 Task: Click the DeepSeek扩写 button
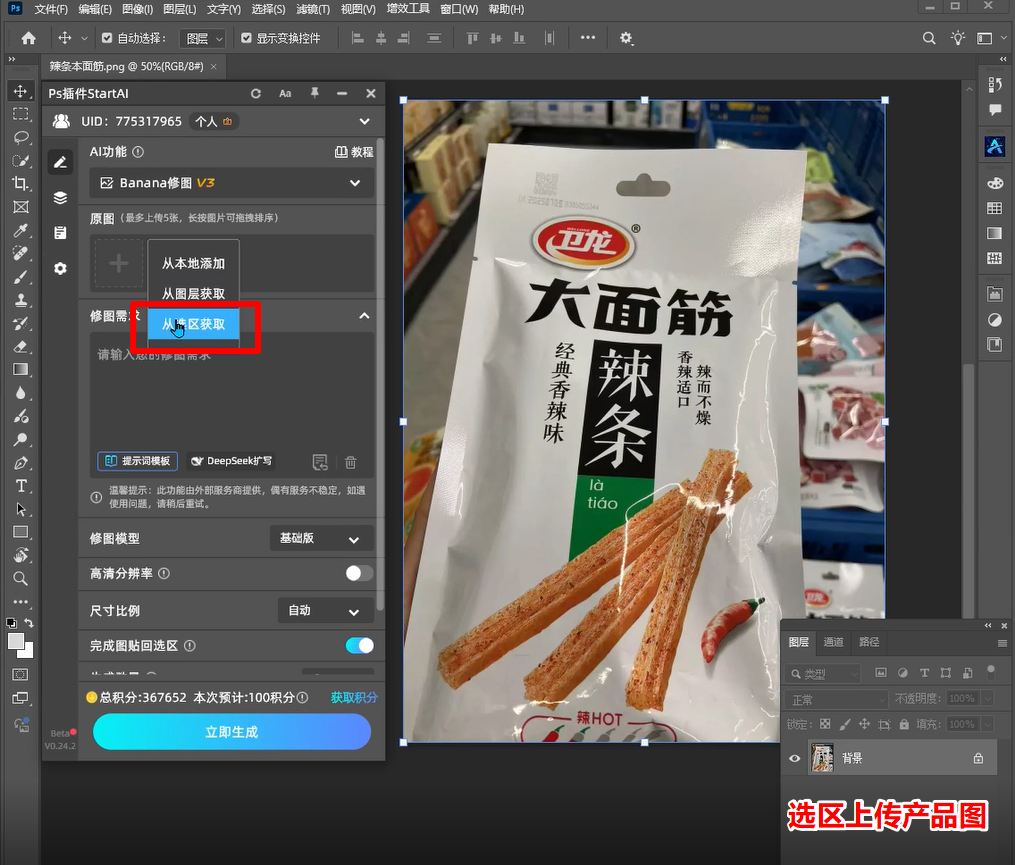(x=232, y=461)
